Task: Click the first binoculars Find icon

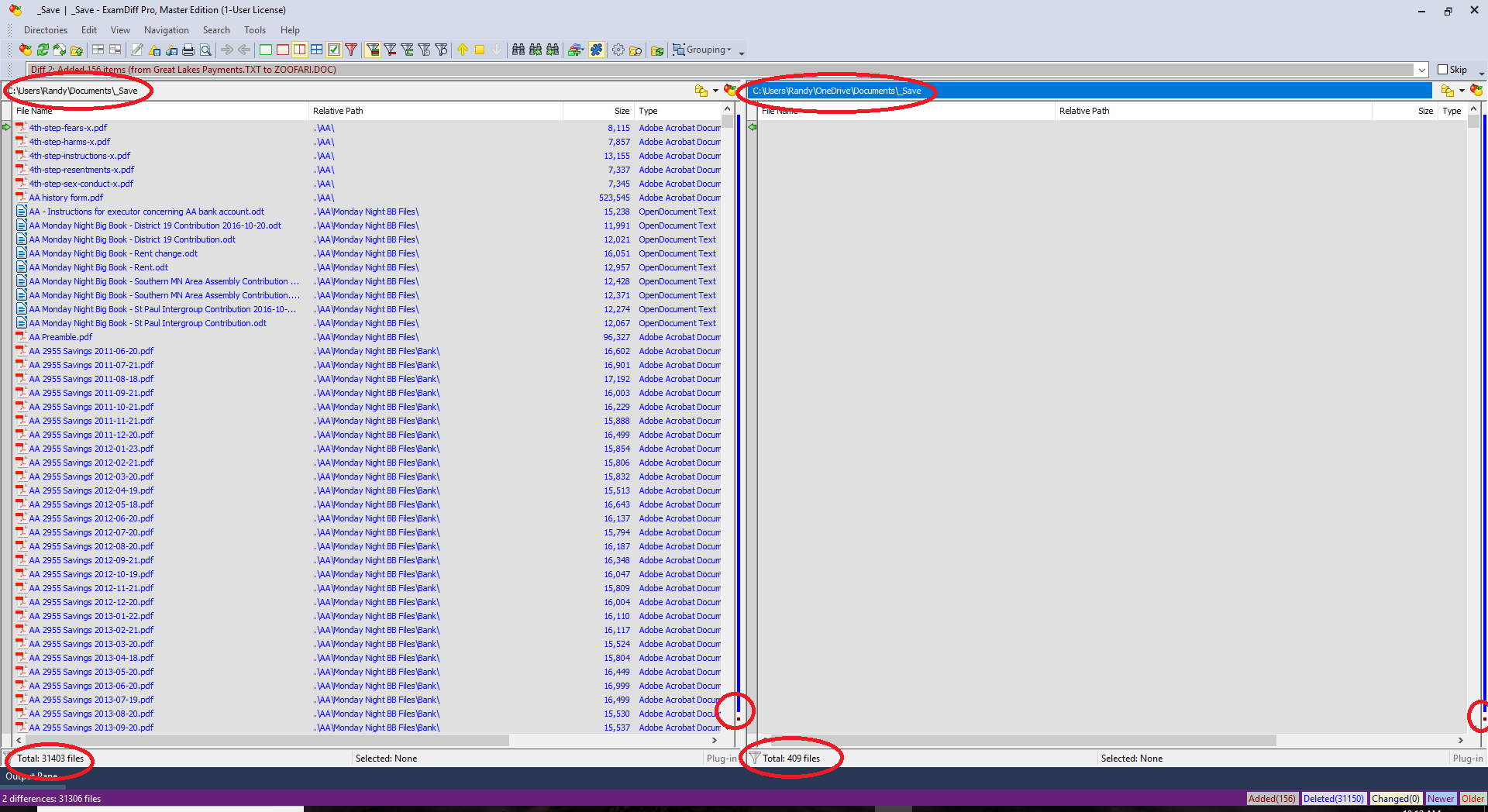Action: pyautogui.click(x=518, y=50)
